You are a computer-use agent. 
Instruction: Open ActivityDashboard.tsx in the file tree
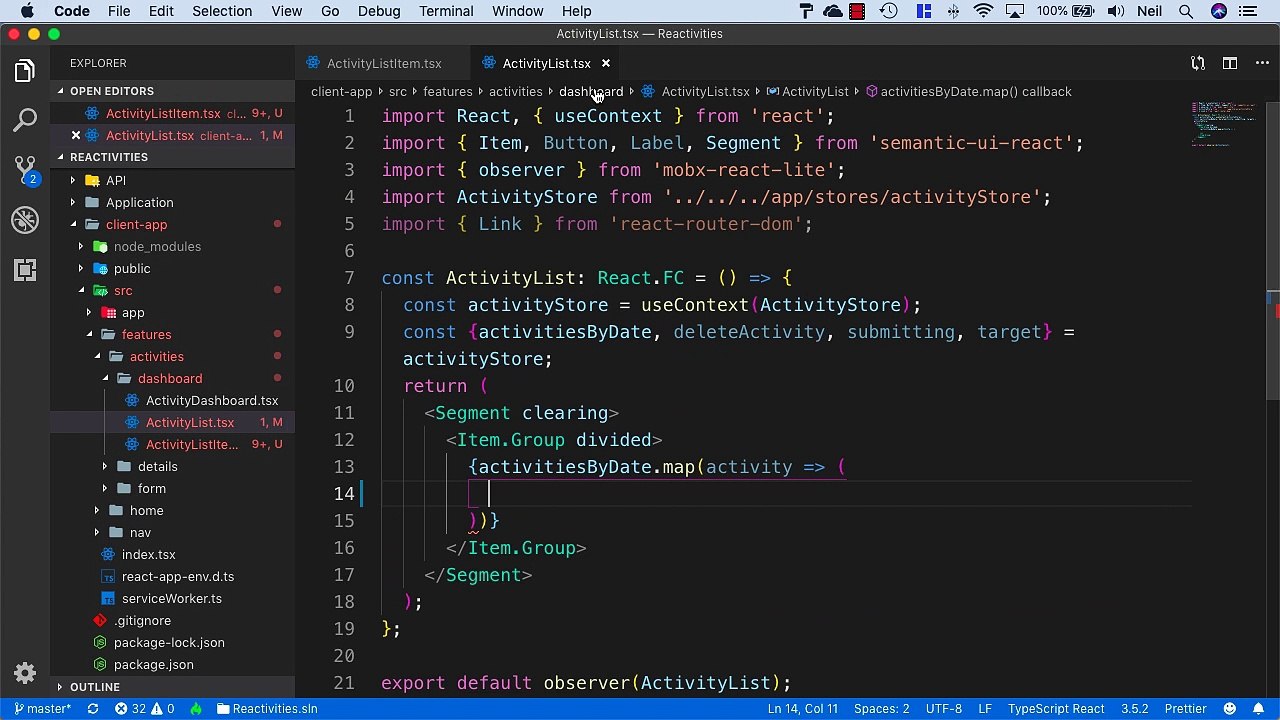tap(211, 400)
